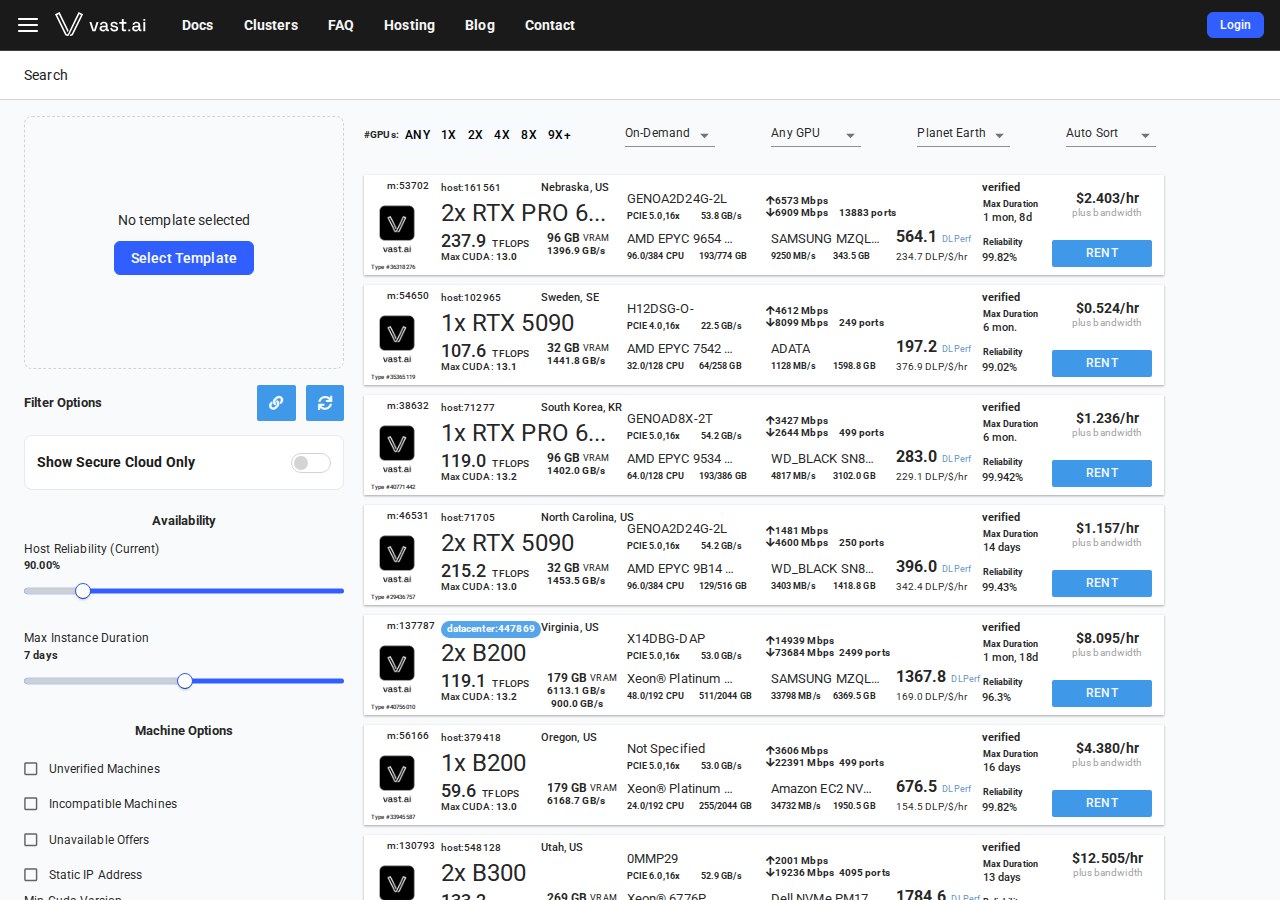Click the Max Instance Duration slider handle
The height and width of the screenshot is (900, 1280).
[x=185, y=681]
